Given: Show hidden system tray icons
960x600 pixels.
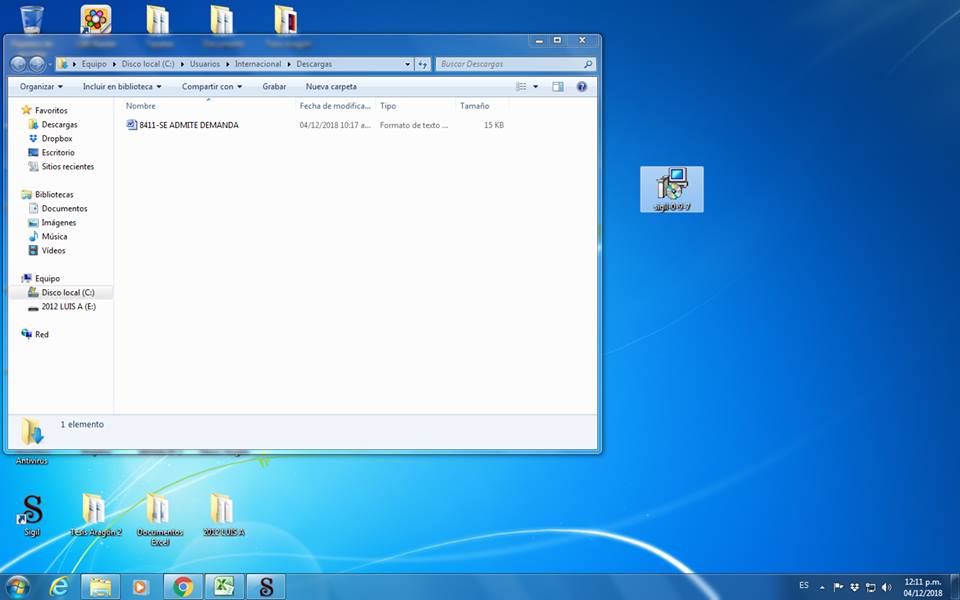Looking at the screenshot, I should 822,587.
